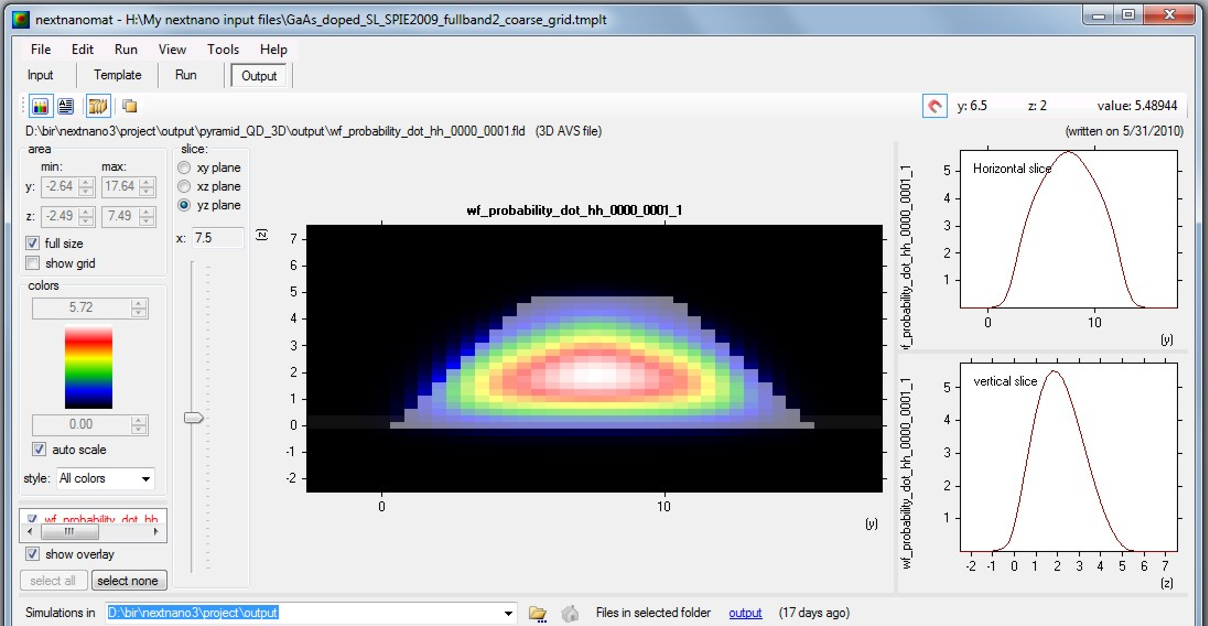Click the browse folder icon beside path
This screenshot has height=626, width=1208.
pyautogui.click(x=538, y=613)
